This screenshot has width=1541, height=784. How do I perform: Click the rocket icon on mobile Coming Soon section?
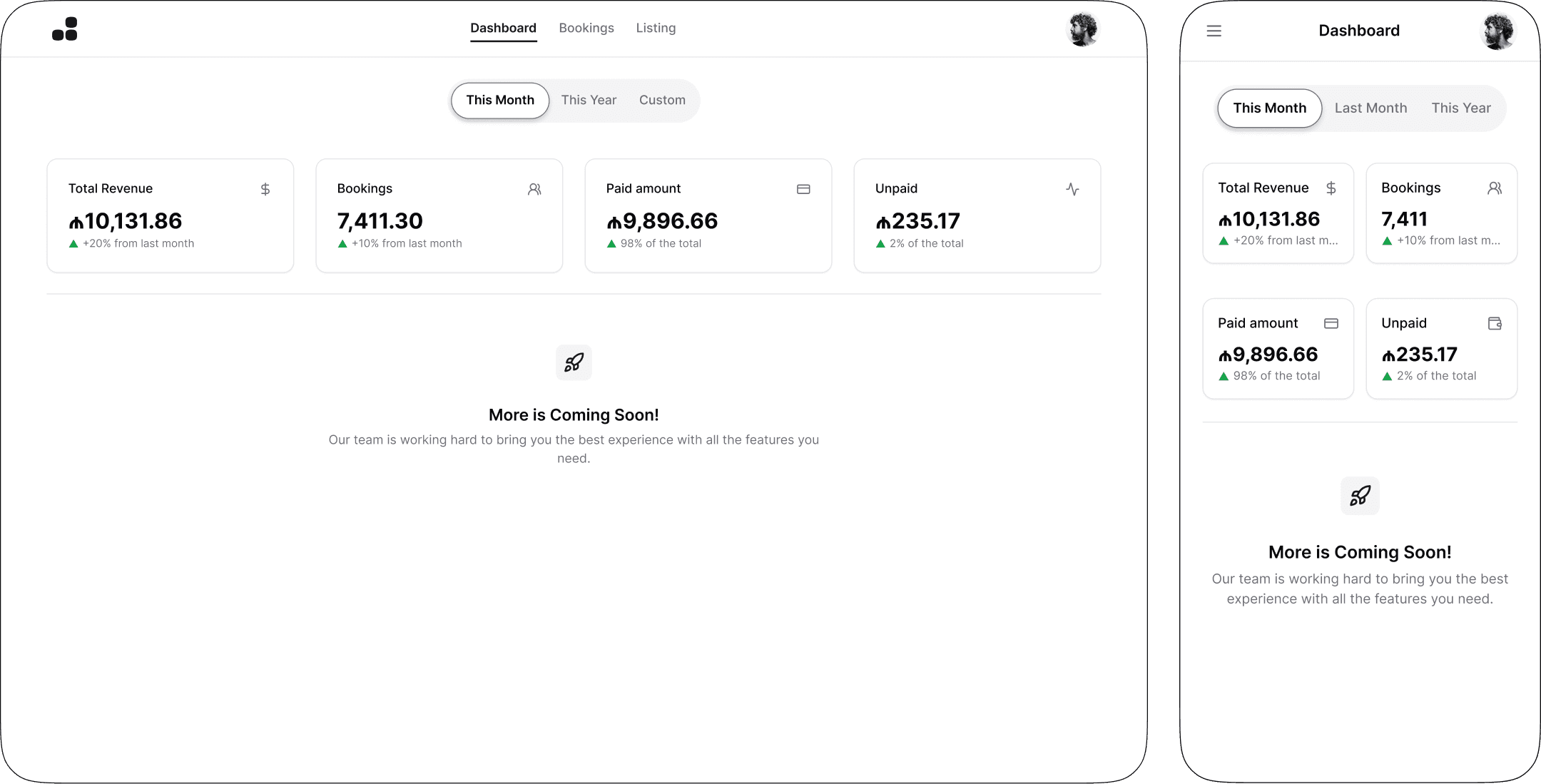(x=1359, y=496)
